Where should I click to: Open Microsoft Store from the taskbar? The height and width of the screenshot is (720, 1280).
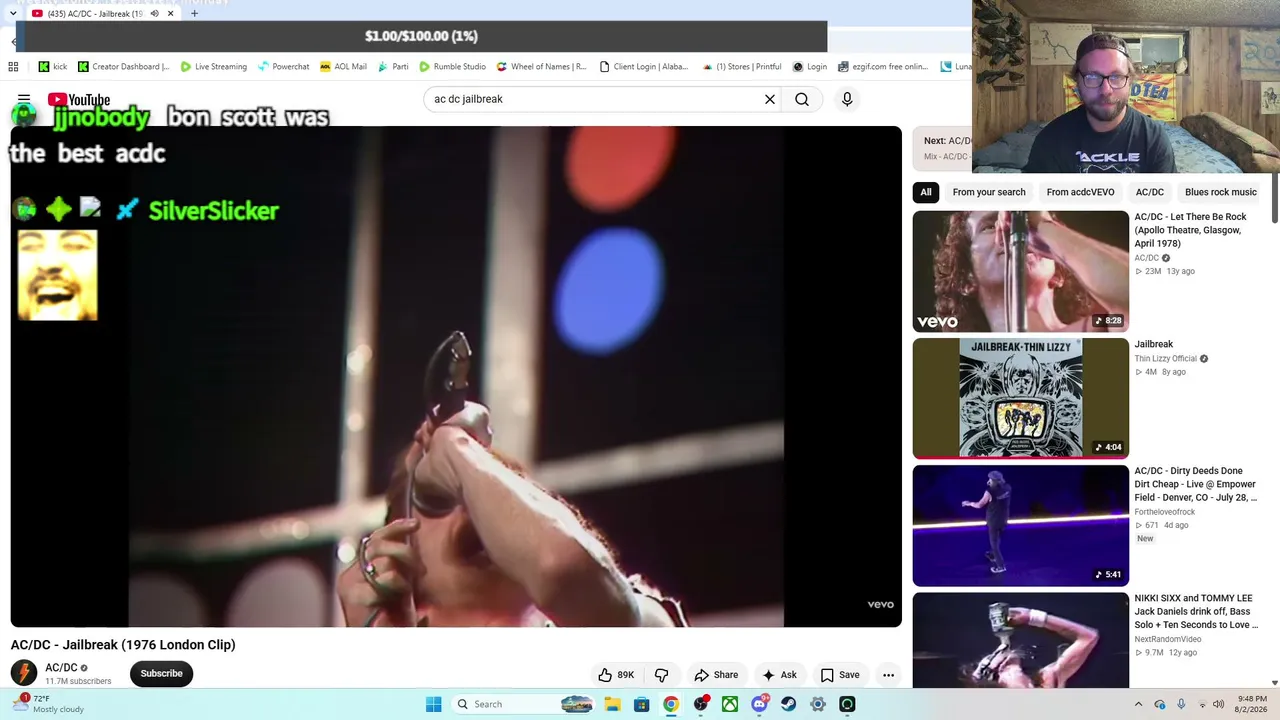[x=641, y=704]
